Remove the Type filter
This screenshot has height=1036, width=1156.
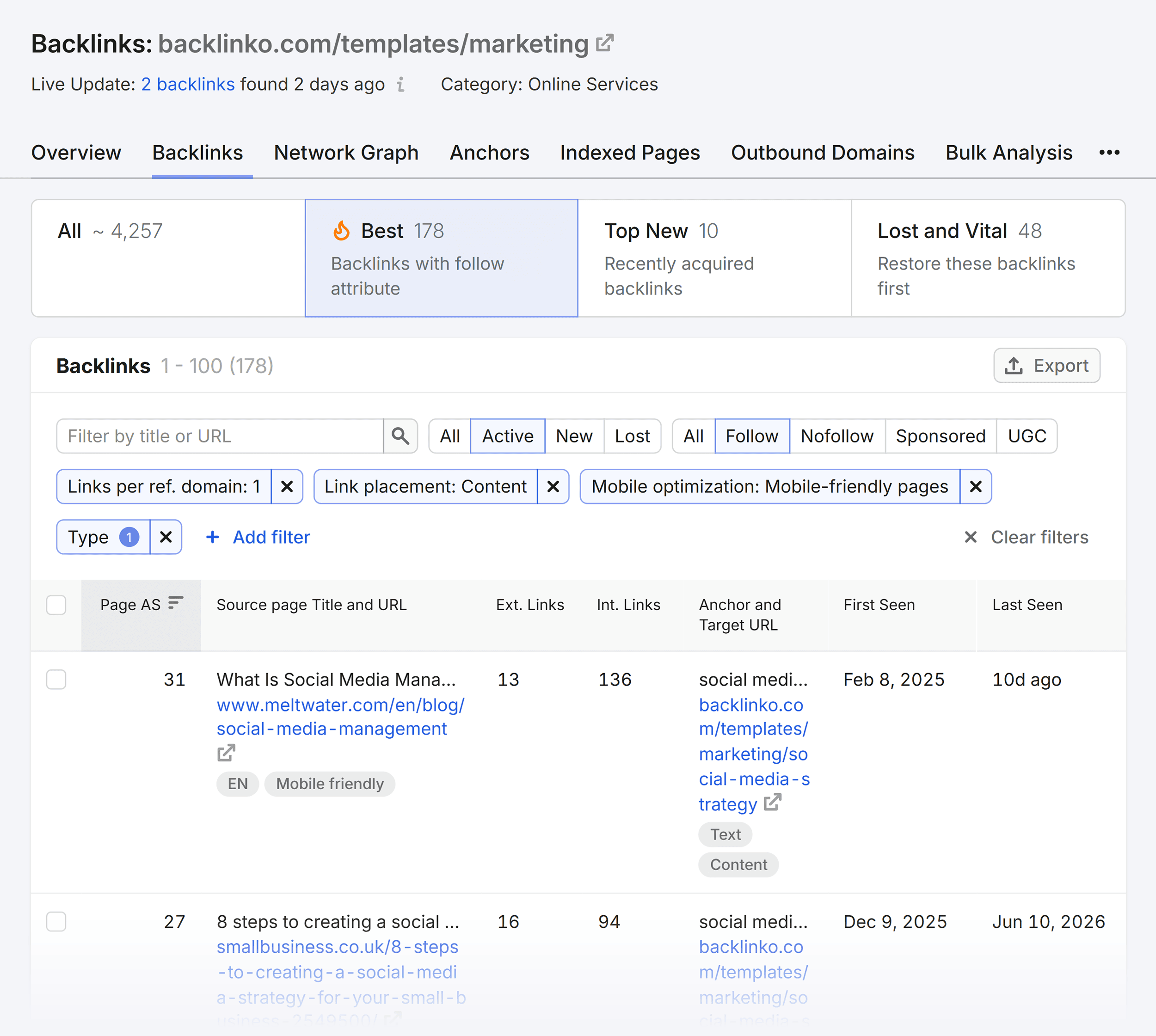tap(166, 537)
